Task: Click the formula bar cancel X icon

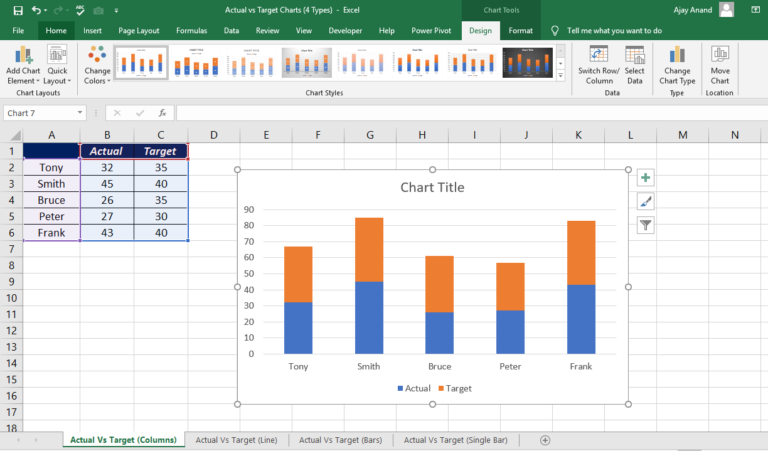Action: (117, 113)
